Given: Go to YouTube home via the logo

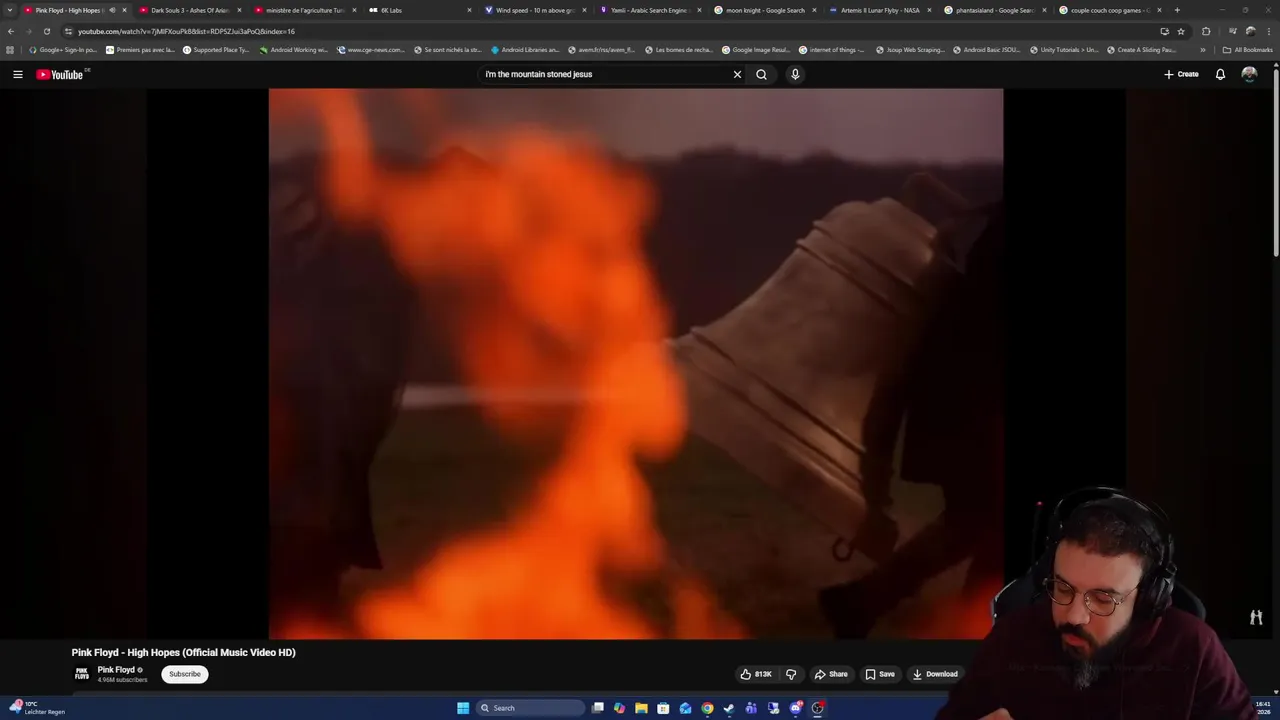Looking at the screenshot, I should pos(60,74).
